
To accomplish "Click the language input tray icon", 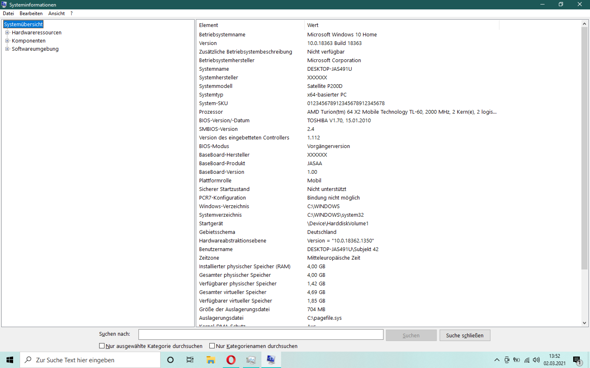I will coord(517,360).
